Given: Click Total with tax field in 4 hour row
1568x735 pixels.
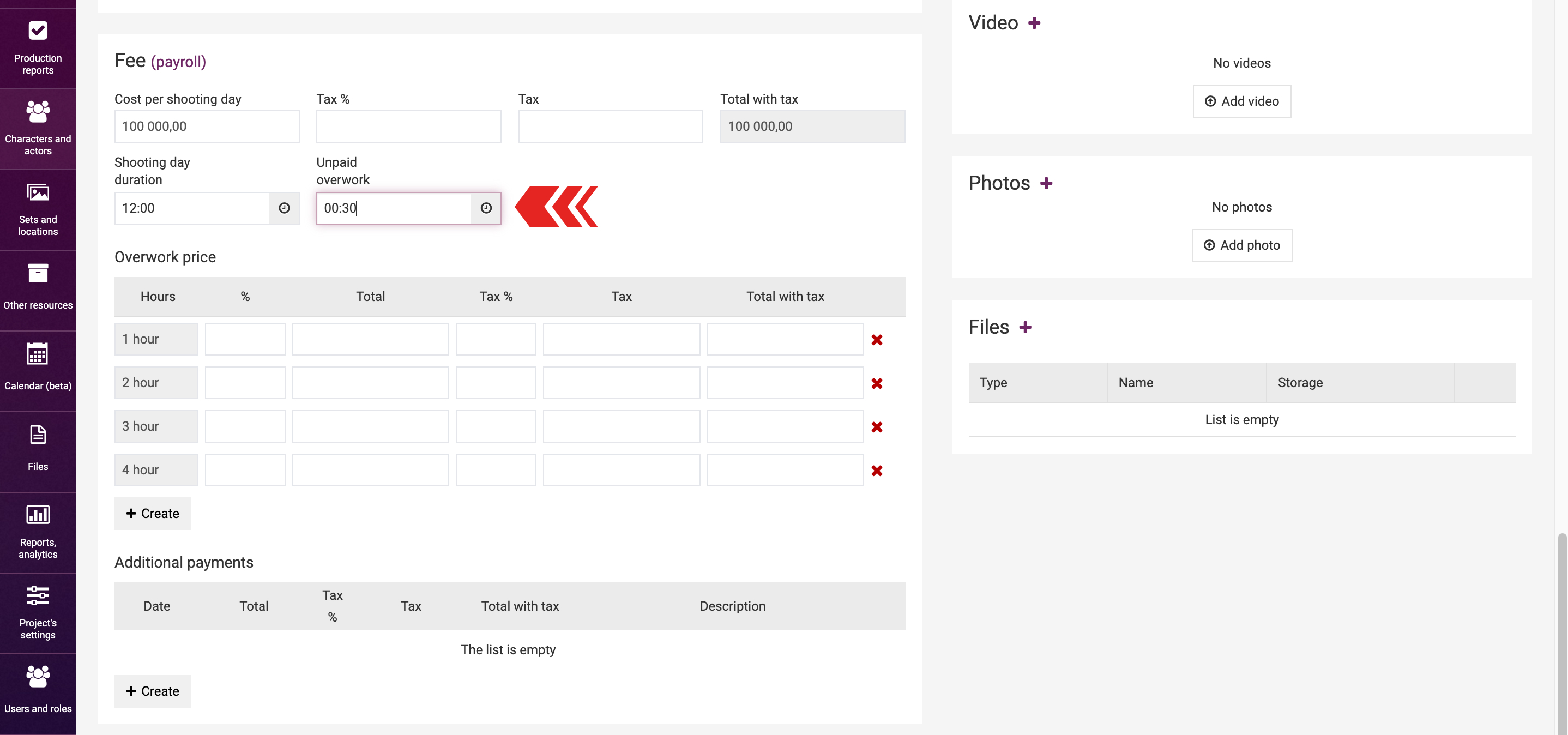Looking at the screenshot, I should pyautogui.click(x=785, y=470).
